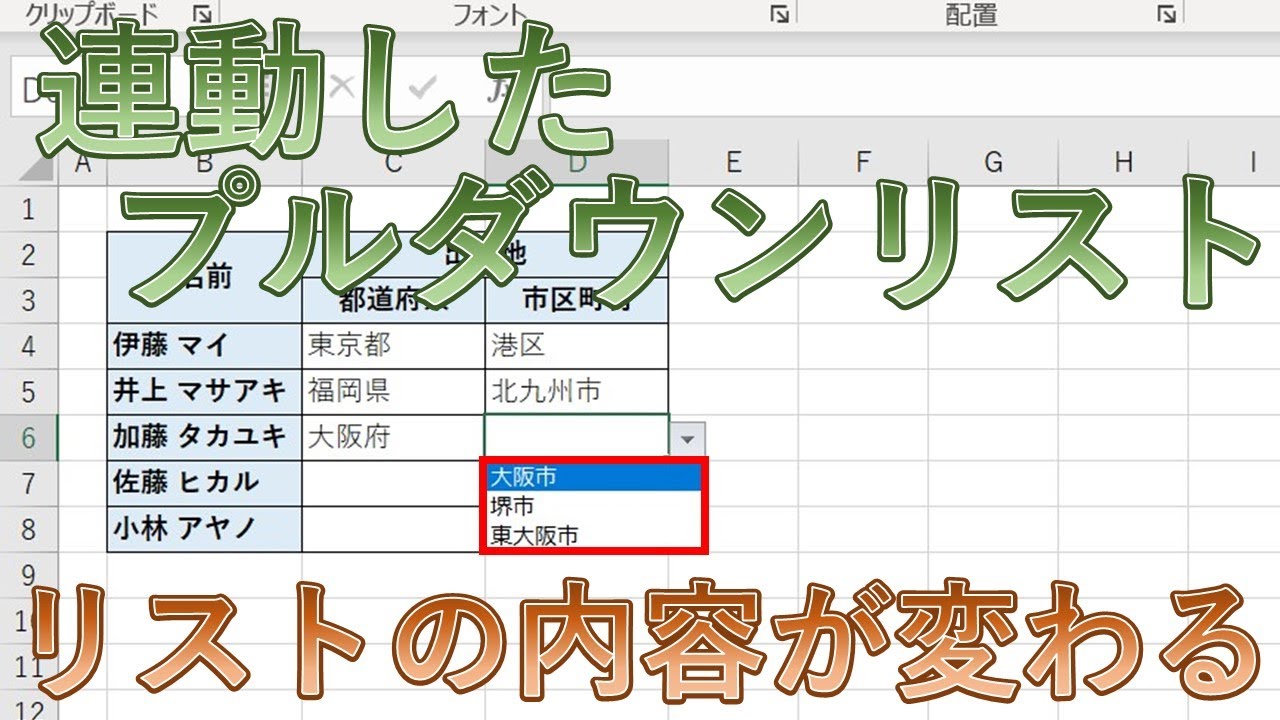Click the cell containing 北九州市
Image resolution: width=1280 pixels, height=720 pixels.
[x=576, y=392]
